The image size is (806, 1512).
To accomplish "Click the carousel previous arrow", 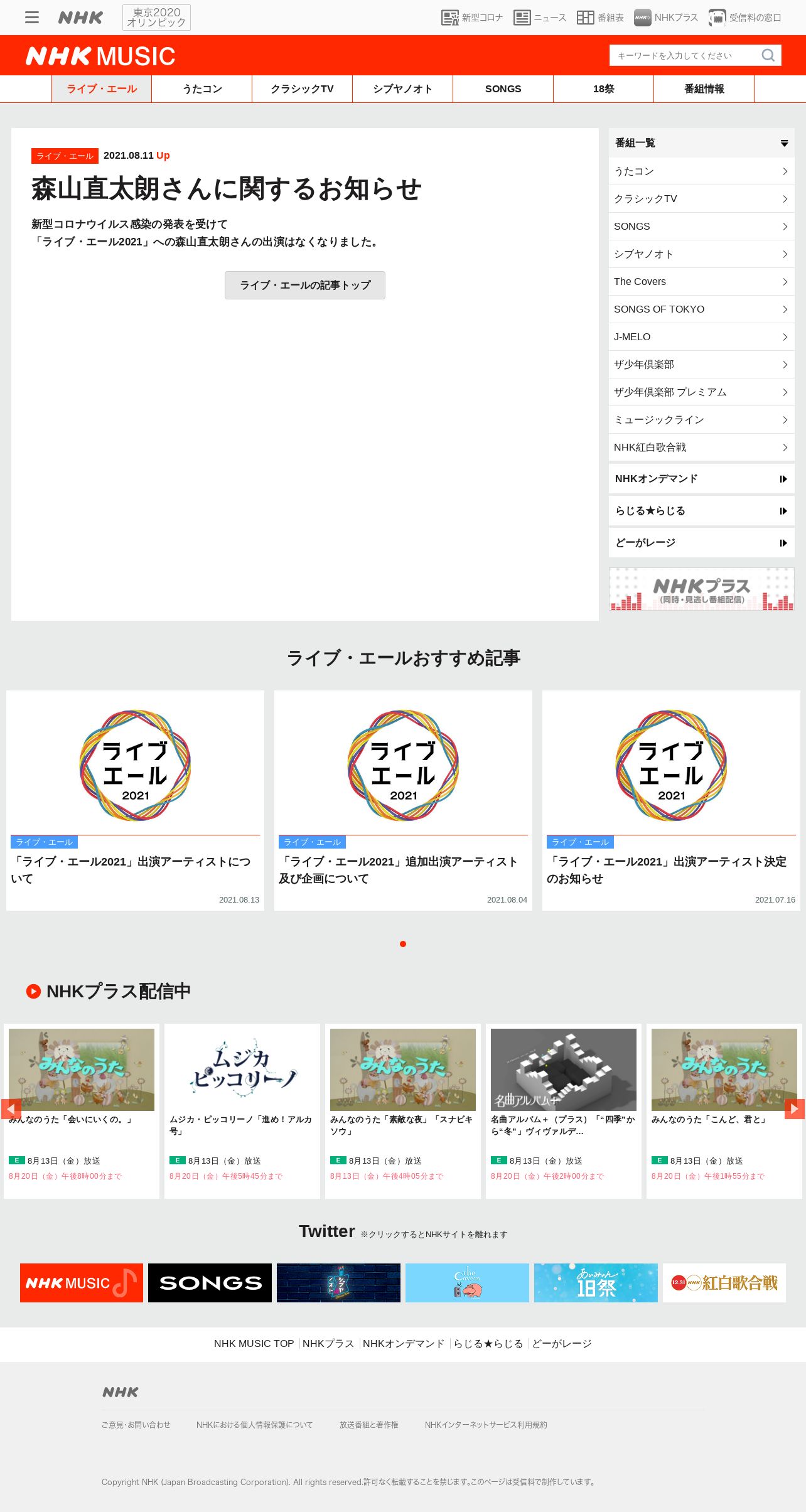I will [11, 1109].
